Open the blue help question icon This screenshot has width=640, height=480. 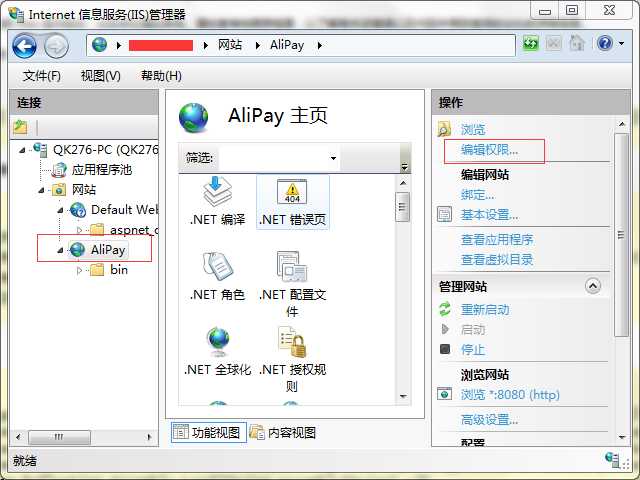(604, 43)
